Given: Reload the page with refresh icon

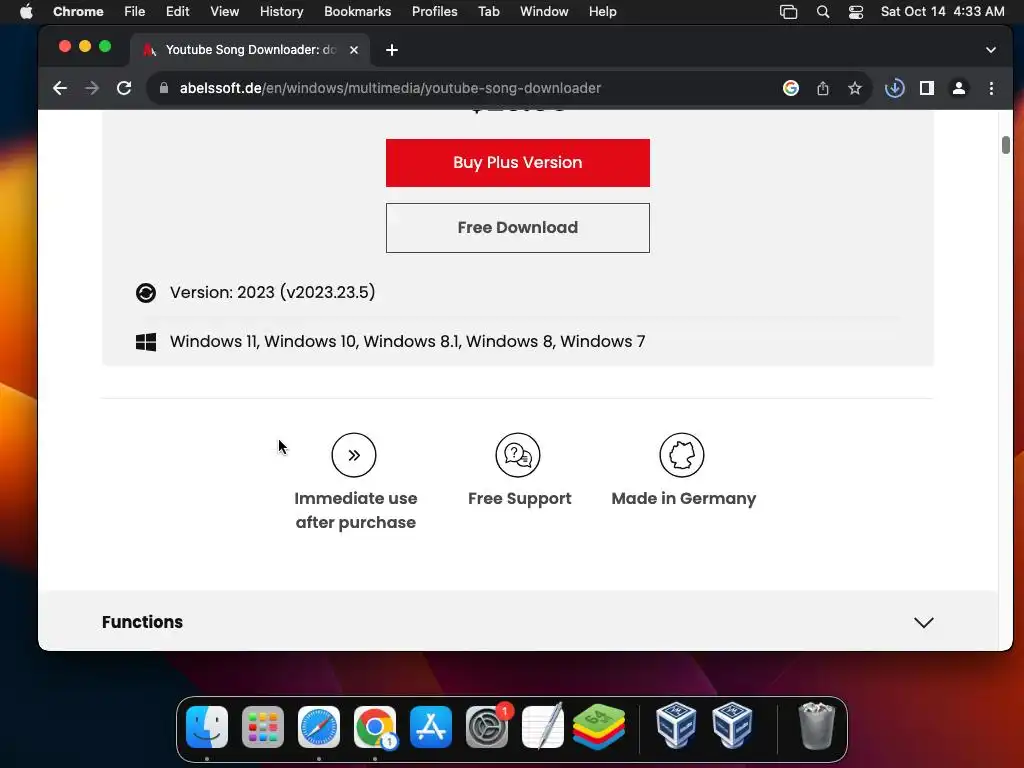Looking at the screenshot, I should point(124,88).
